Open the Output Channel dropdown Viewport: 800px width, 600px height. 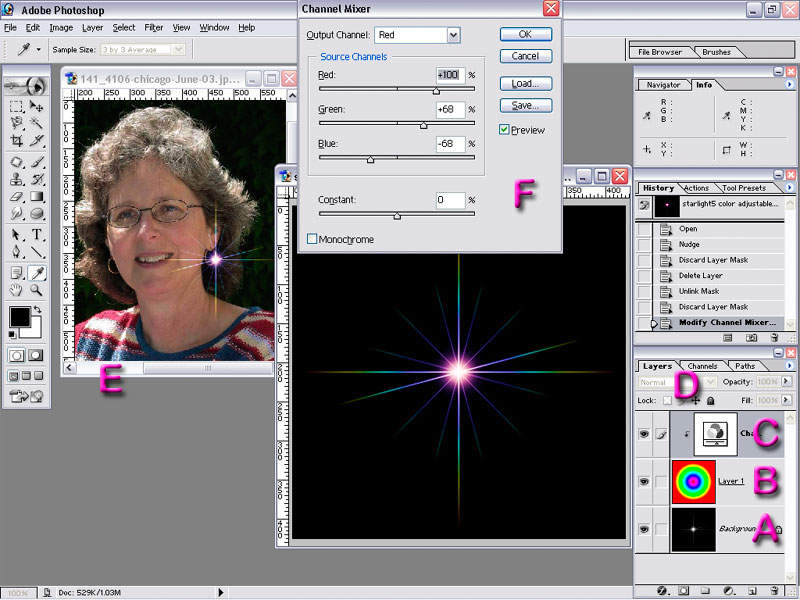point(453,35)
